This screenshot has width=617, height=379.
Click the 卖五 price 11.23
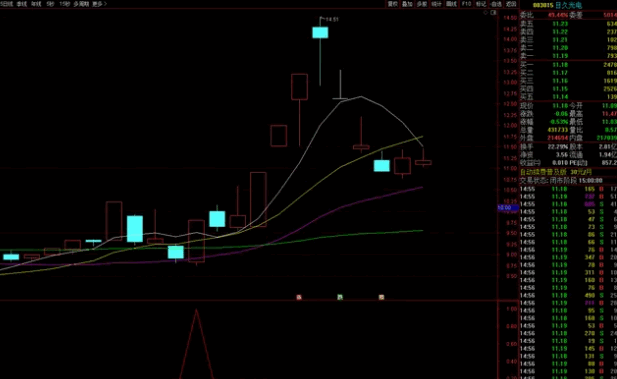pos(560,24)
